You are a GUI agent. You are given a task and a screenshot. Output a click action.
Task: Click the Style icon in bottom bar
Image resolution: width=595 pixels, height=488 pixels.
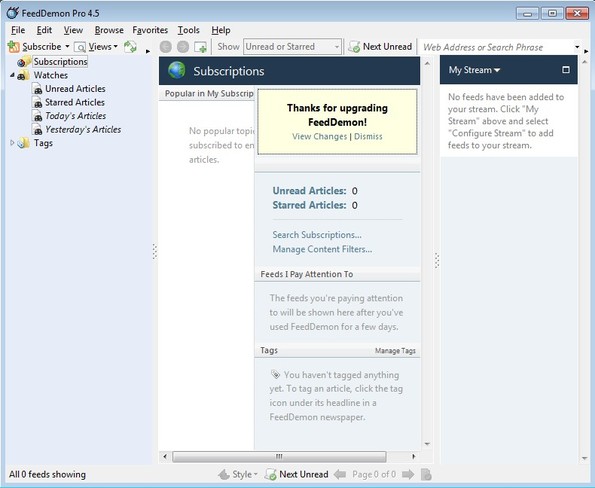224,474
